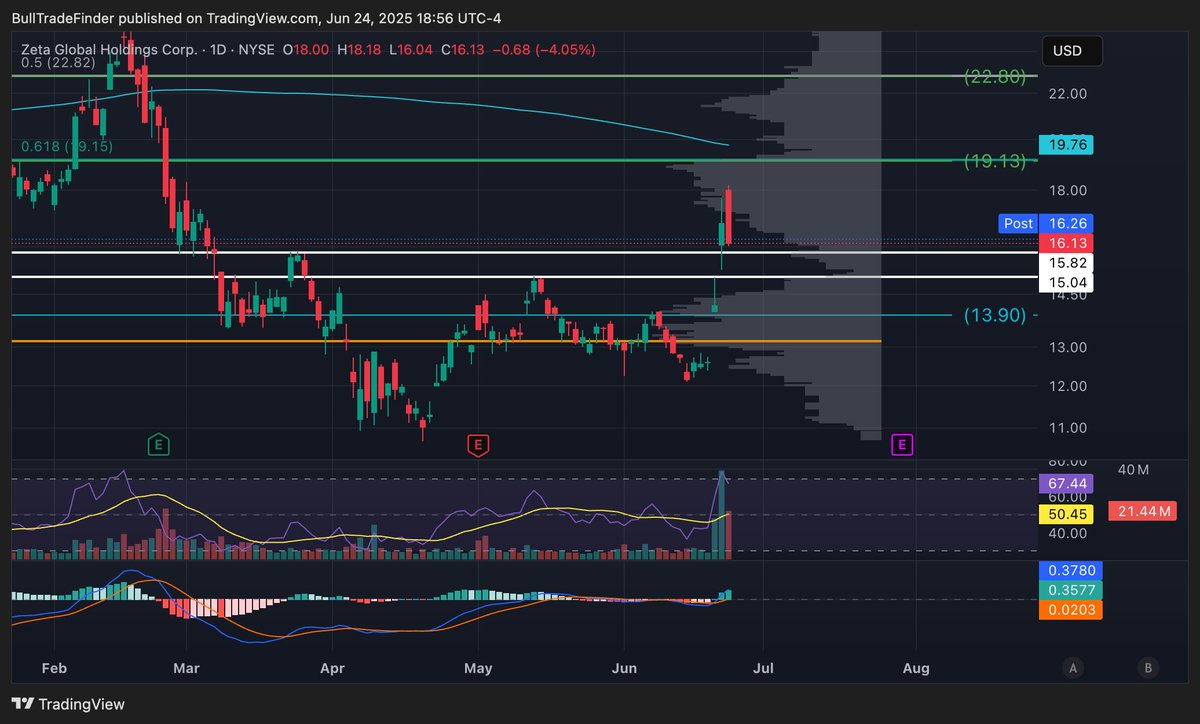Click the Post 16.26 price label

(x=1045, y=223)
